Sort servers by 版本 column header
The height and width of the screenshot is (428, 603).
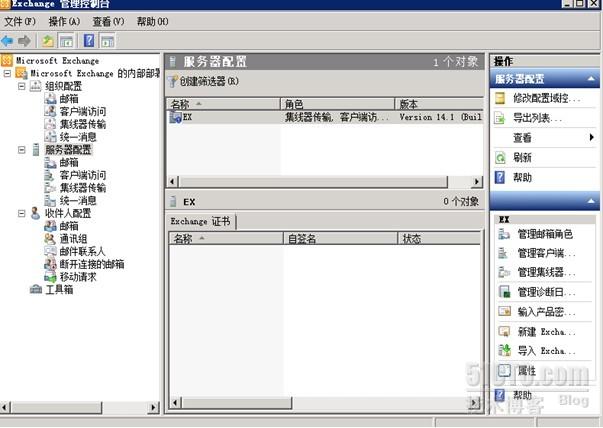(439, 104)
